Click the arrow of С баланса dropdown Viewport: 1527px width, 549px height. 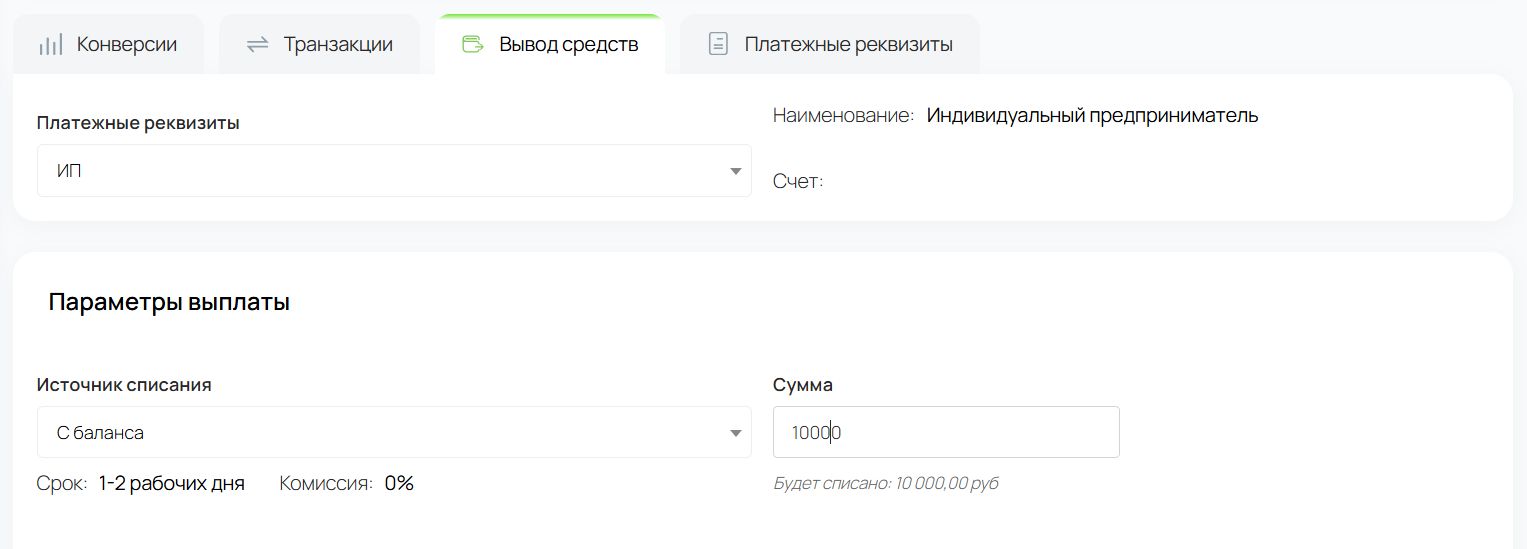point(736,433)
